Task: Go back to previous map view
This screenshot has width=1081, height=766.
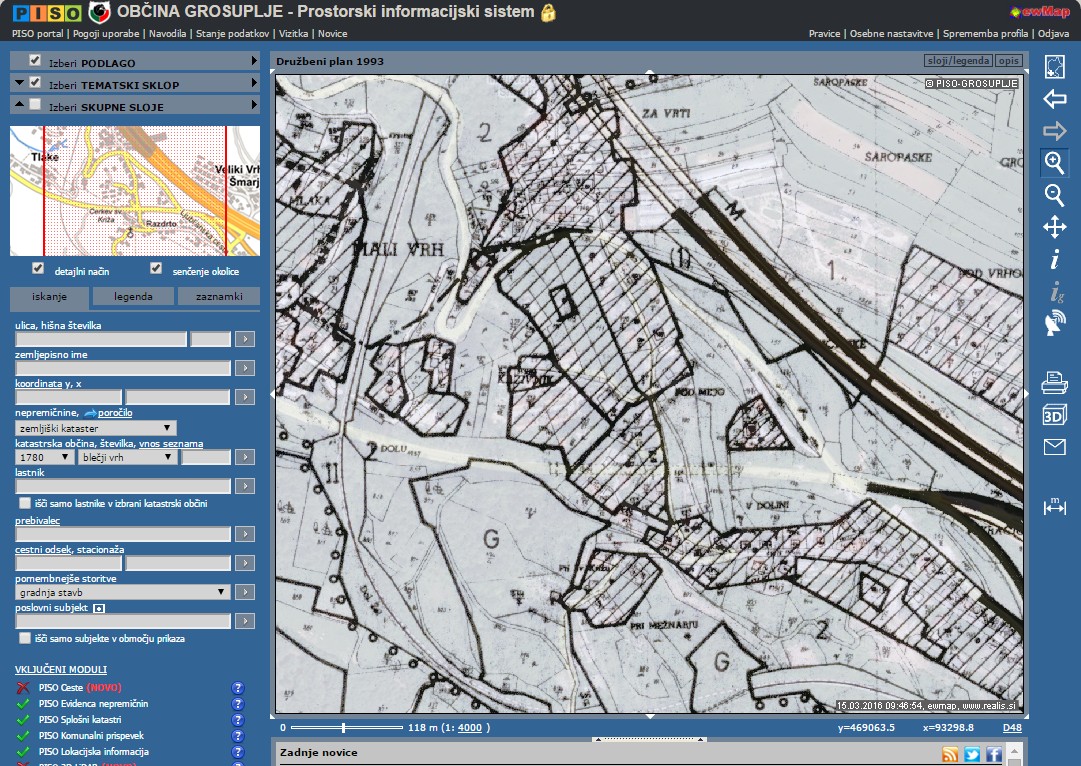Action: pos(1054,99)
